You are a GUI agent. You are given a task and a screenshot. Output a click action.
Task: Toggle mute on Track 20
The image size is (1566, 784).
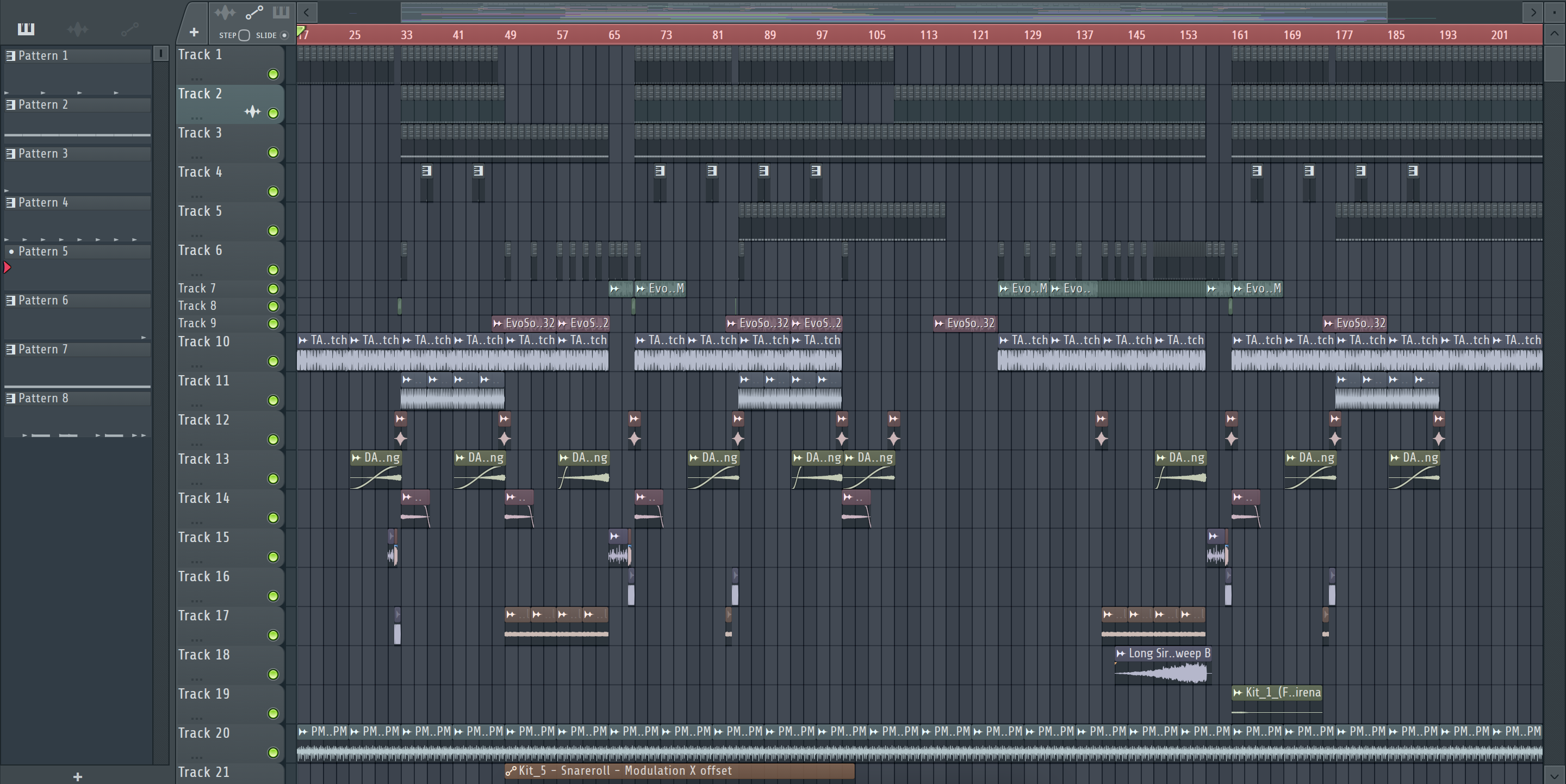pyautogui.click(x=274, y=752)
